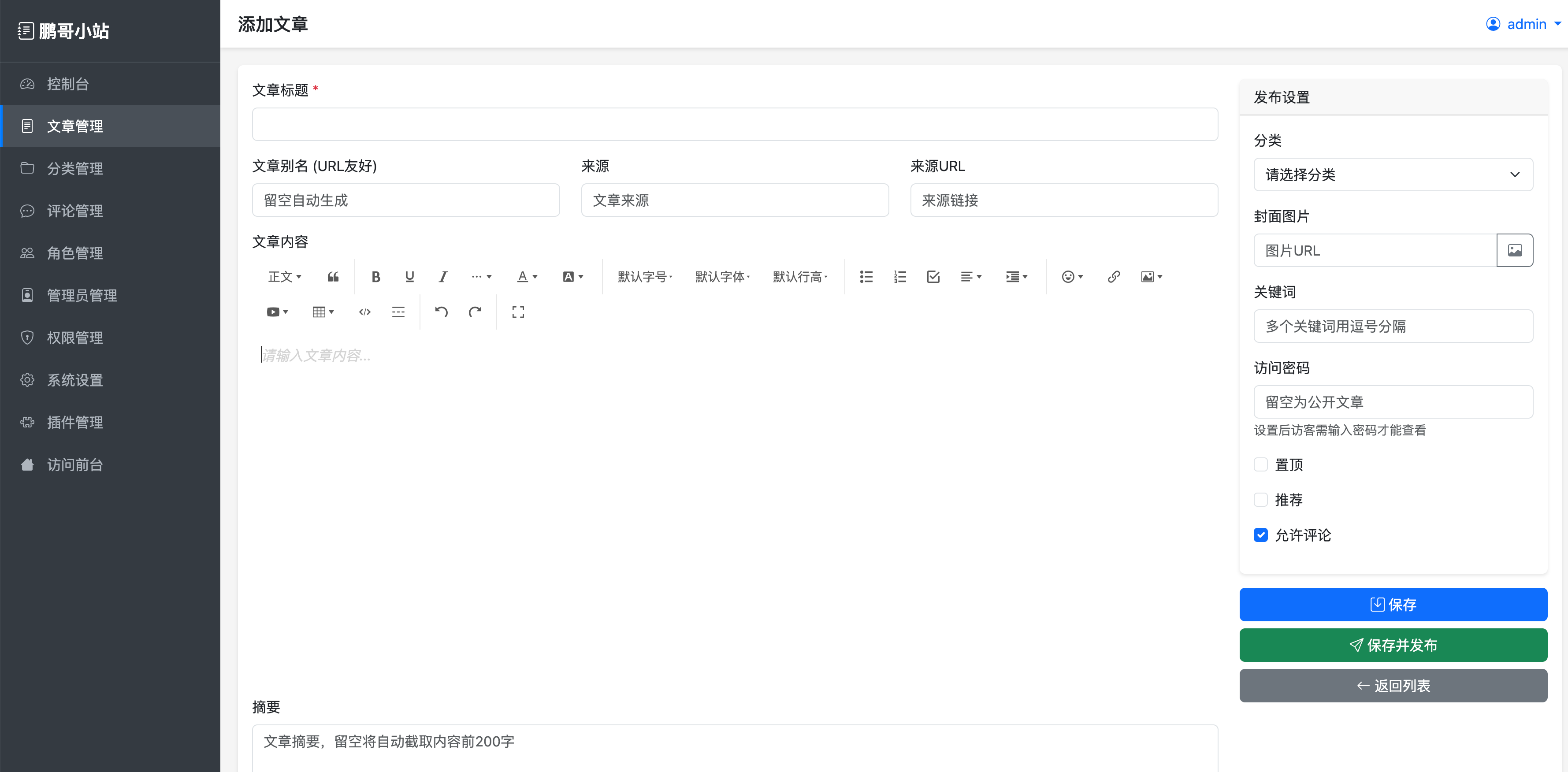Click the cover image picker icon button
1568x772 pixels.
(x=1514, y=250)
